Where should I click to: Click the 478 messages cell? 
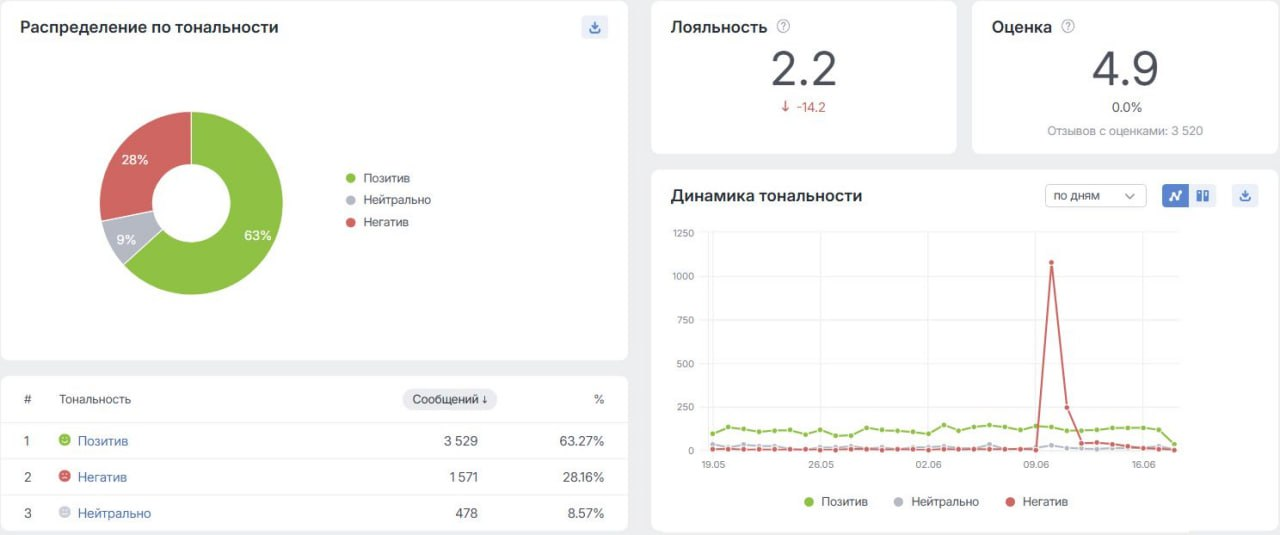[466, 513]
